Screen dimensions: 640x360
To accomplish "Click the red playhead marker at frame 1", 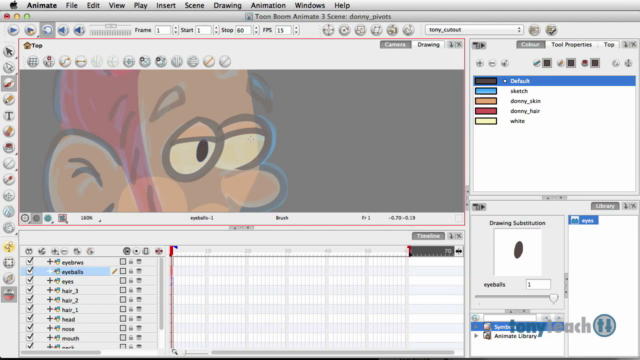I will click(172, 250).
